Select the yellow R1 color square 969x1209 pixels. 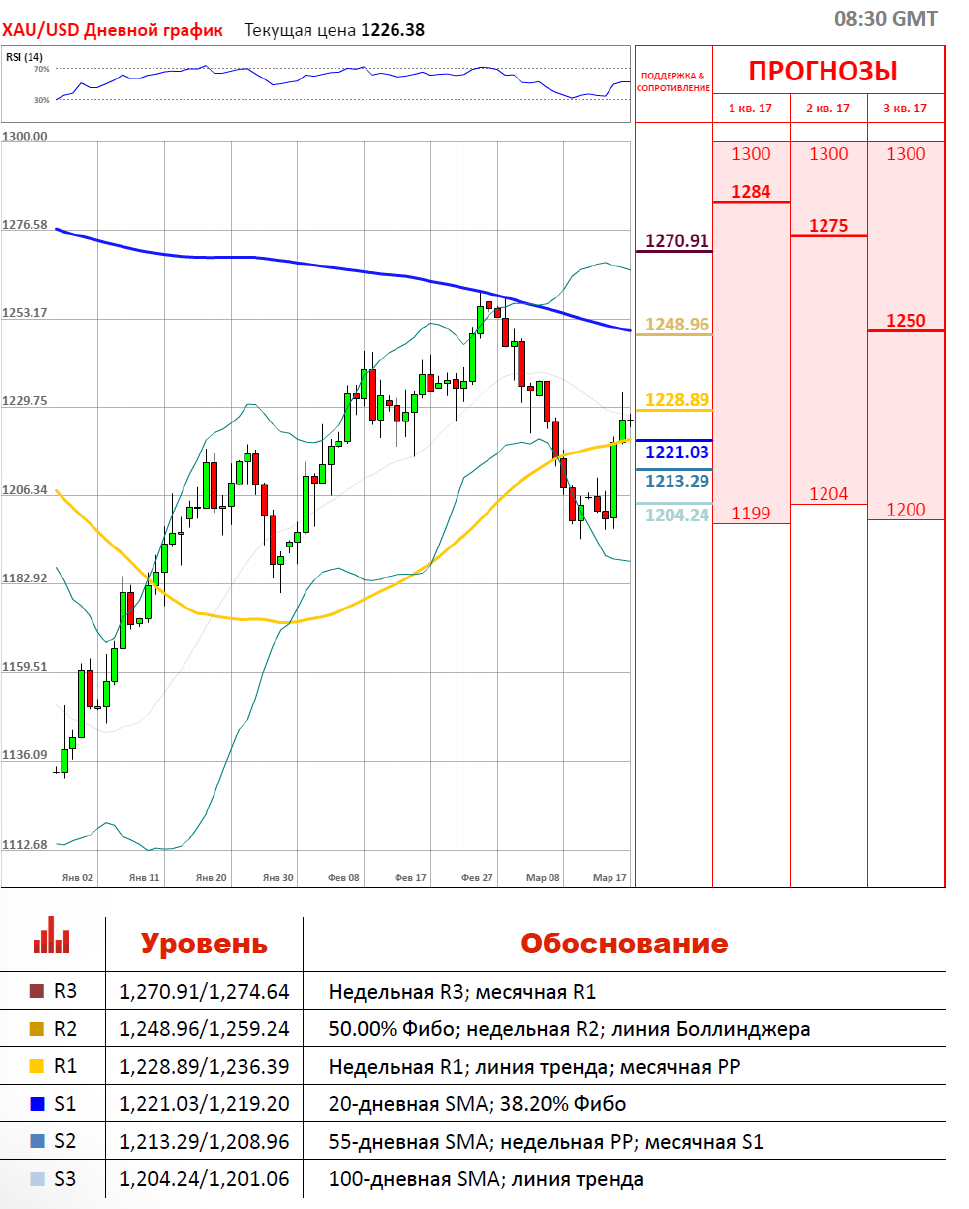[38, 1067]
